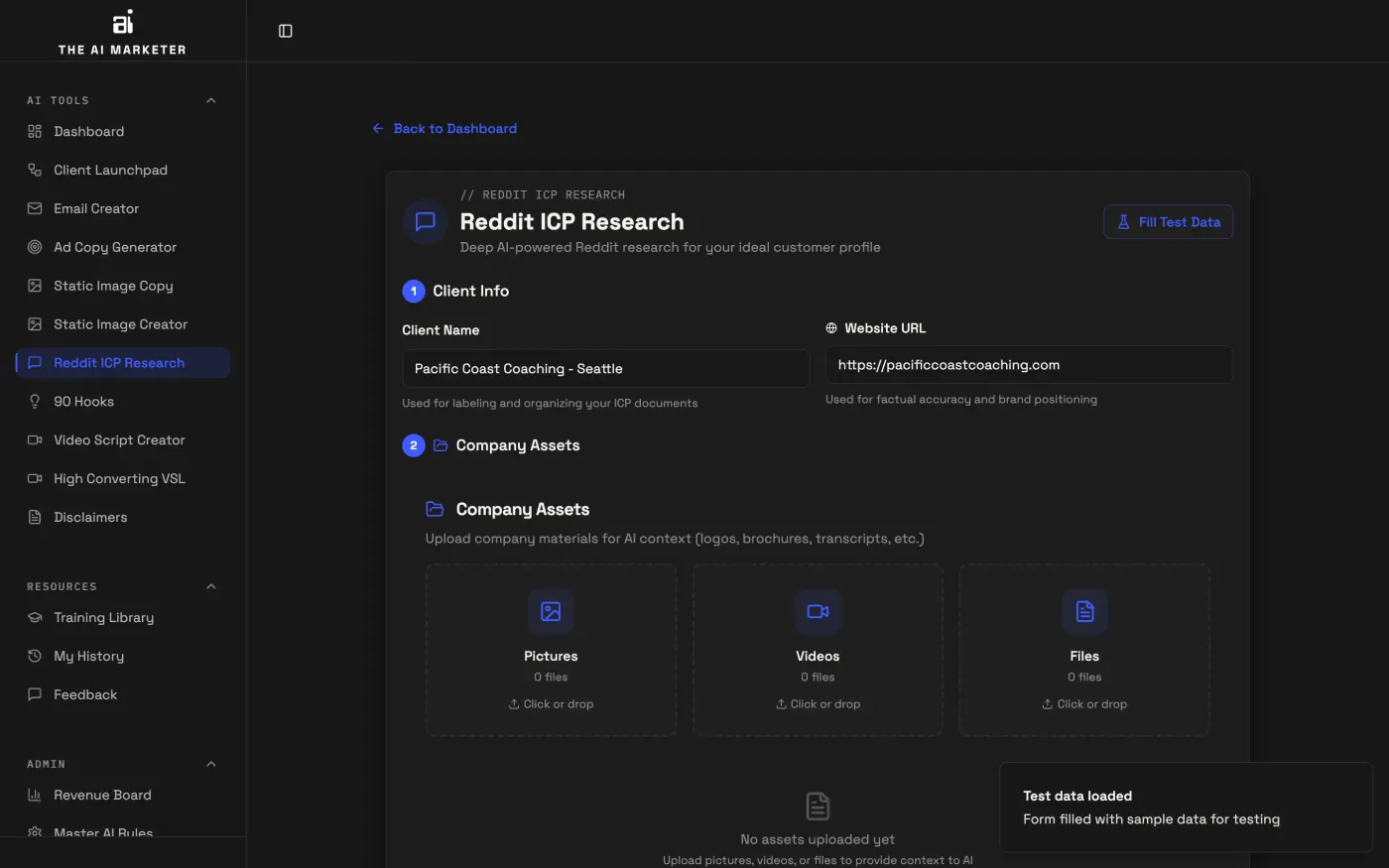The image size is (1389, 868).
Task: Click the Test data loaded notification
Action: click(x=1186, y=807)
